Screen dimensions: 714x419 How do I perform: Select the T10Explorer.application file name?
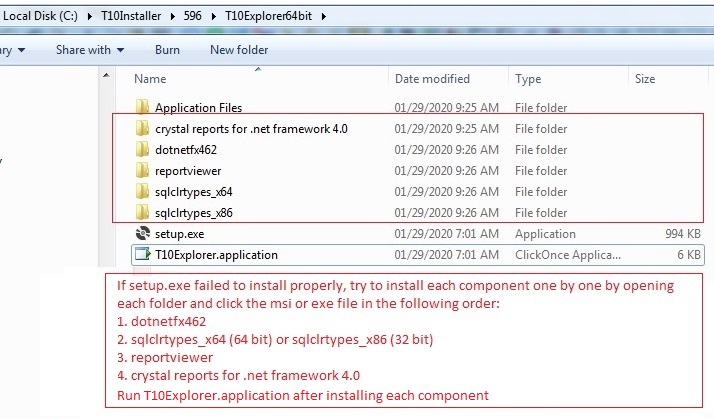[216, 255]
